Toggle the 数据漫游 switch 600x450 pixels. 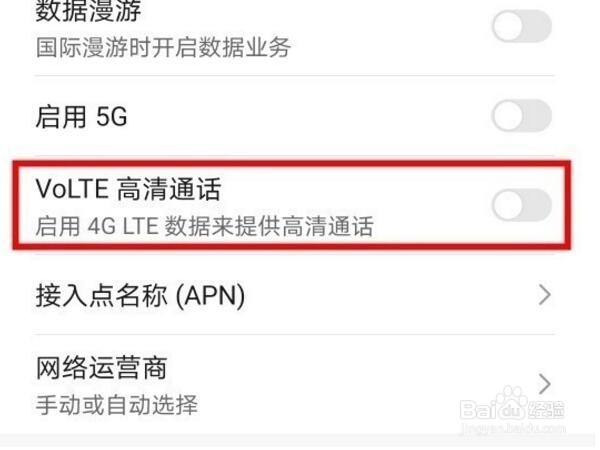tap(522, 26)
